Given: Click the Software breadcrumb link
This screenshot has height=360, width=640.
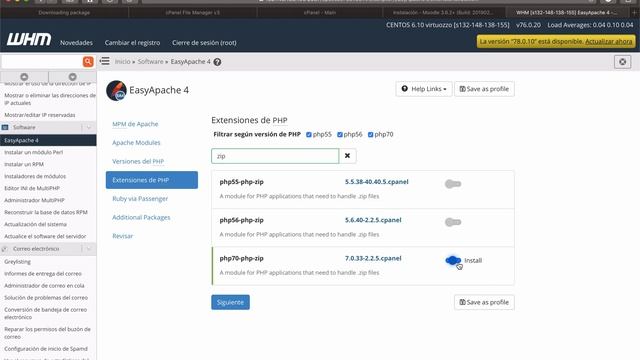Looking at the screenshot, I should click(x=150, y=62).
